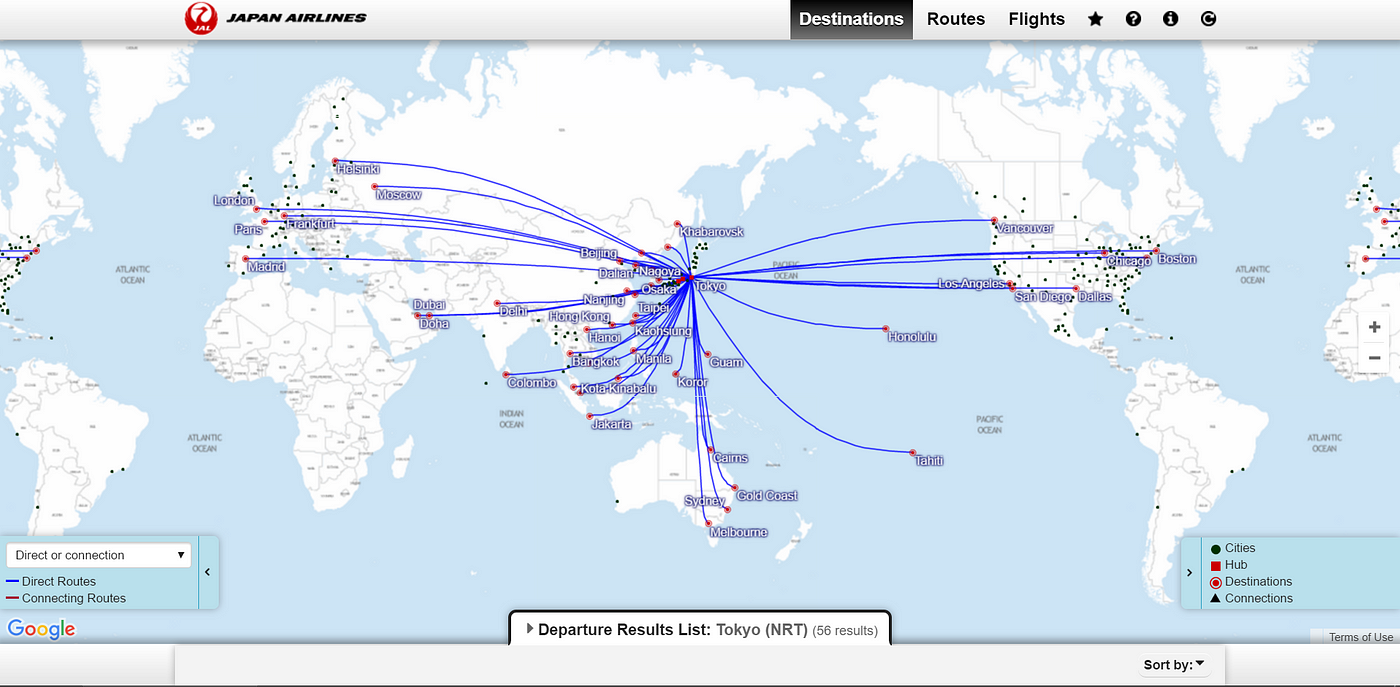Click the Manila city label

point(653,359)
